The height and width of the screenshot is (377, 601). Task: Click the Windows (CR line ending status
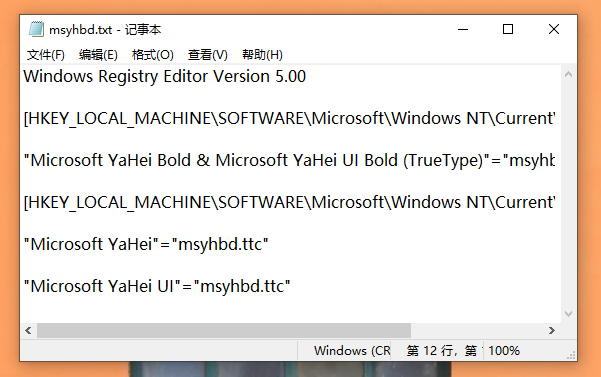click(x=352, y=351)
